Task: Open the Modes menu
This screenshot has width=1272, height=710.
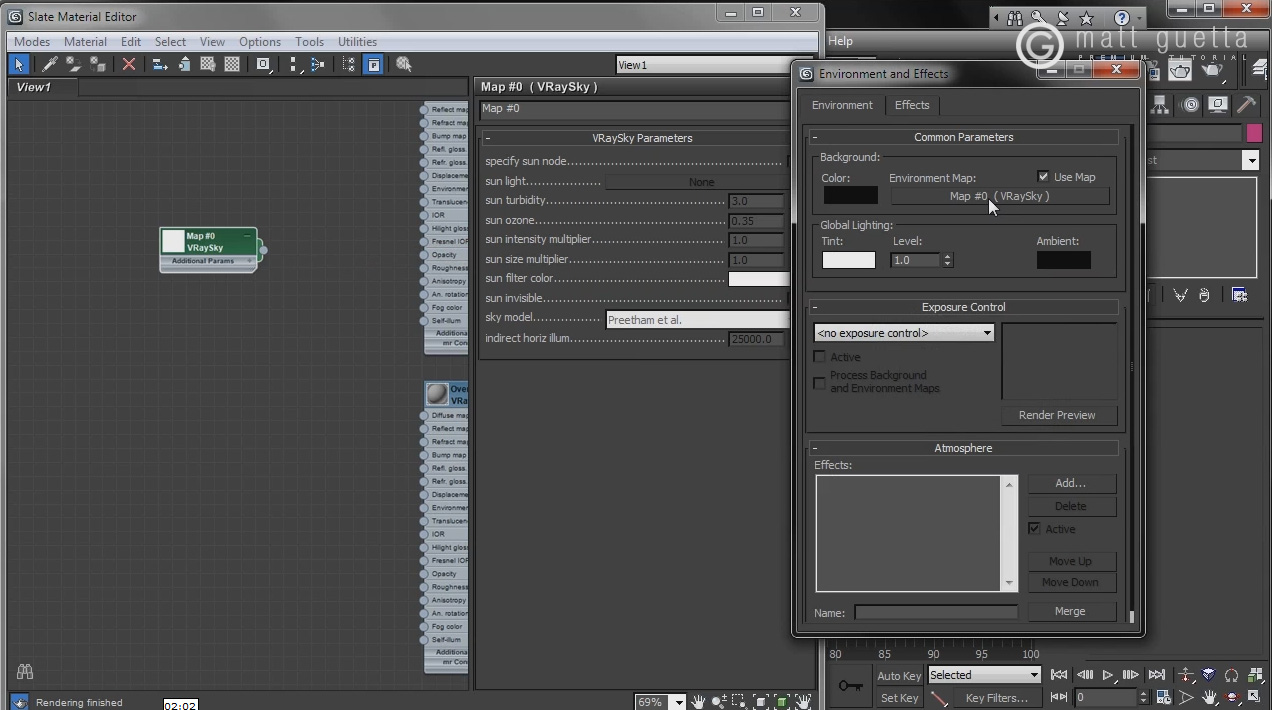Action: click(x=32, y=42)
